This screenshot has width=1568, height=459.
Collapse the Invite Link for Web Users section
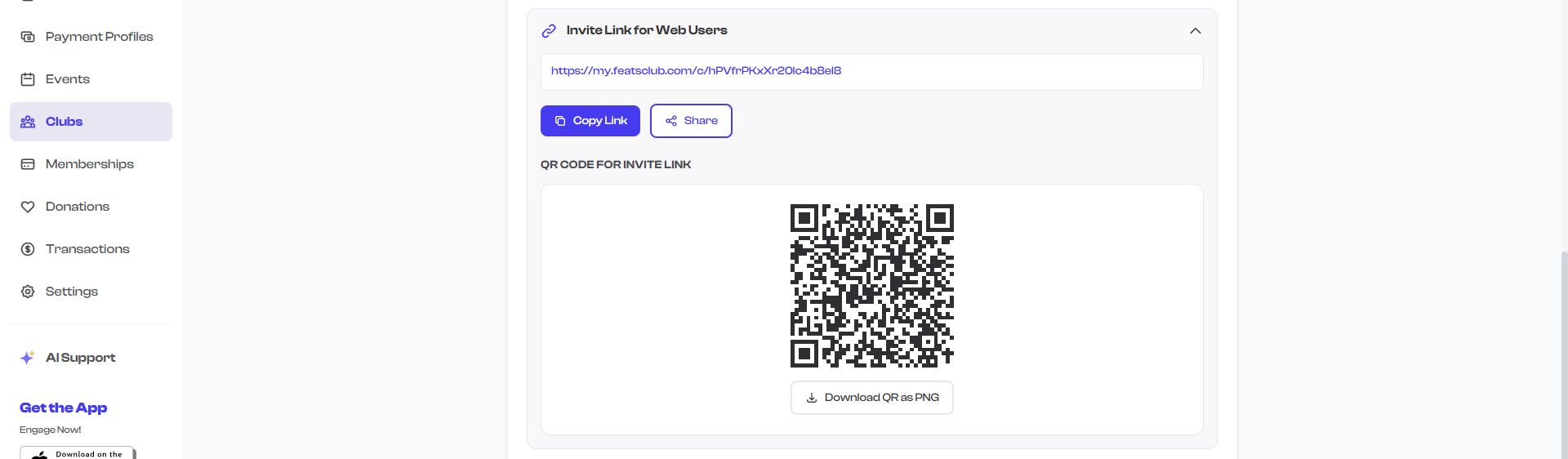(1195, 30)
